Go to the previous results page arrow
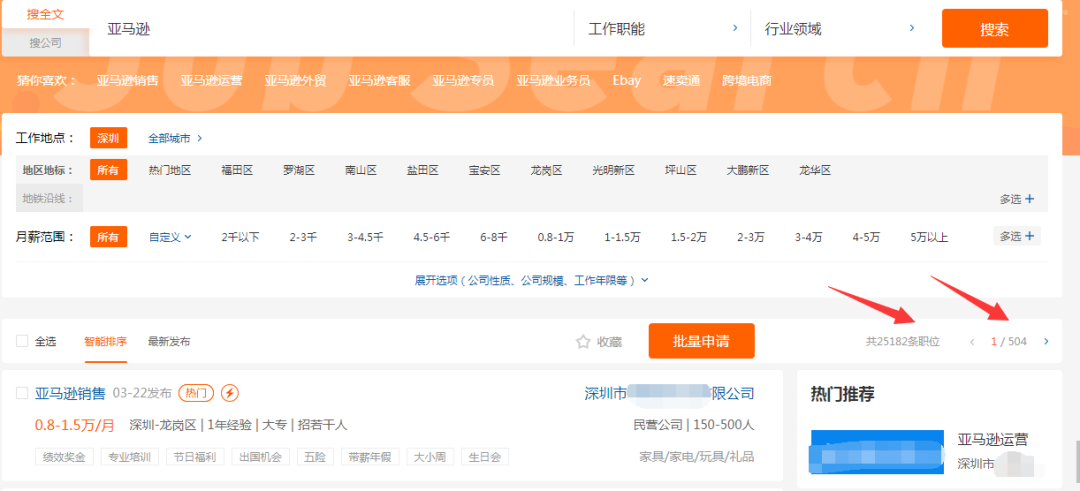This screenshot has height=491, width=1080. tap(972, 342)
